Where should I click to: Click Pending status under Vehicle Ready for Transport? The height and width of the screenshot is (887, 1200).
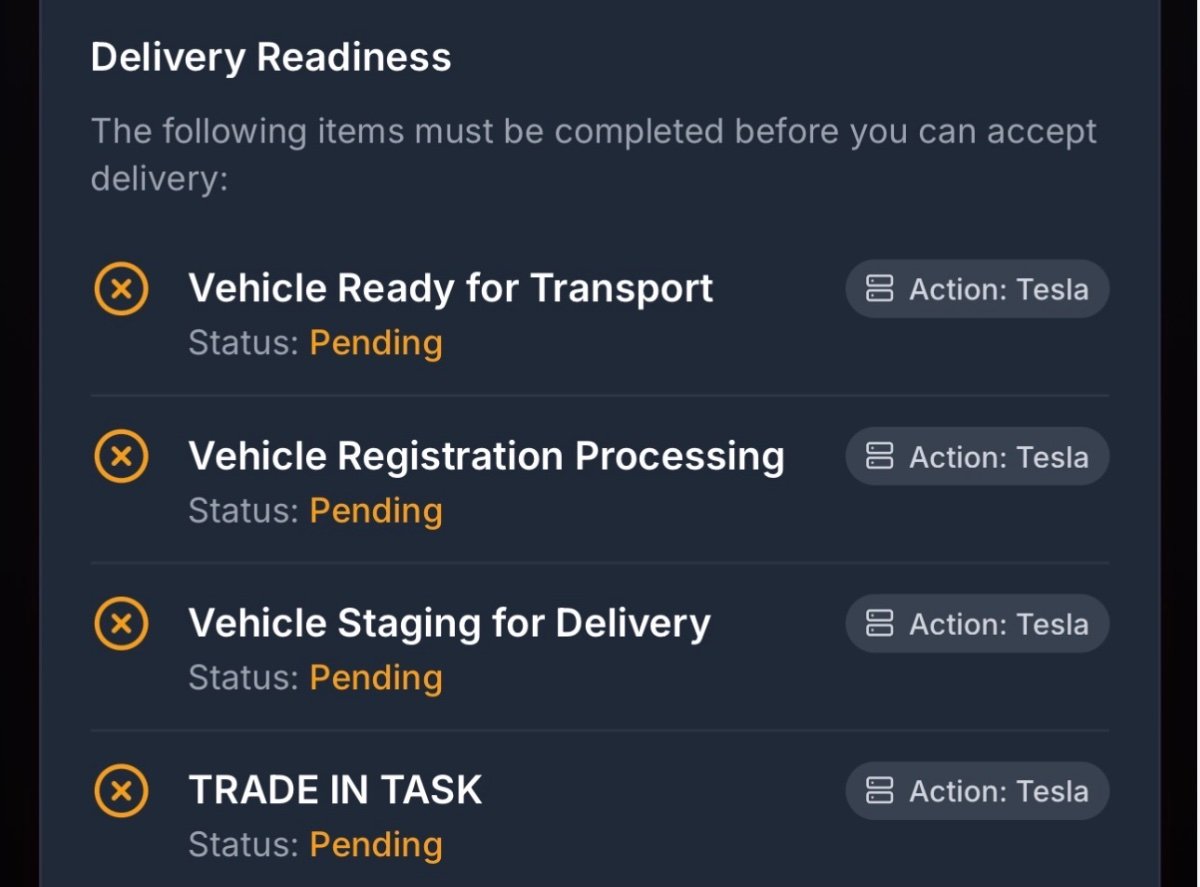(376, 343)
